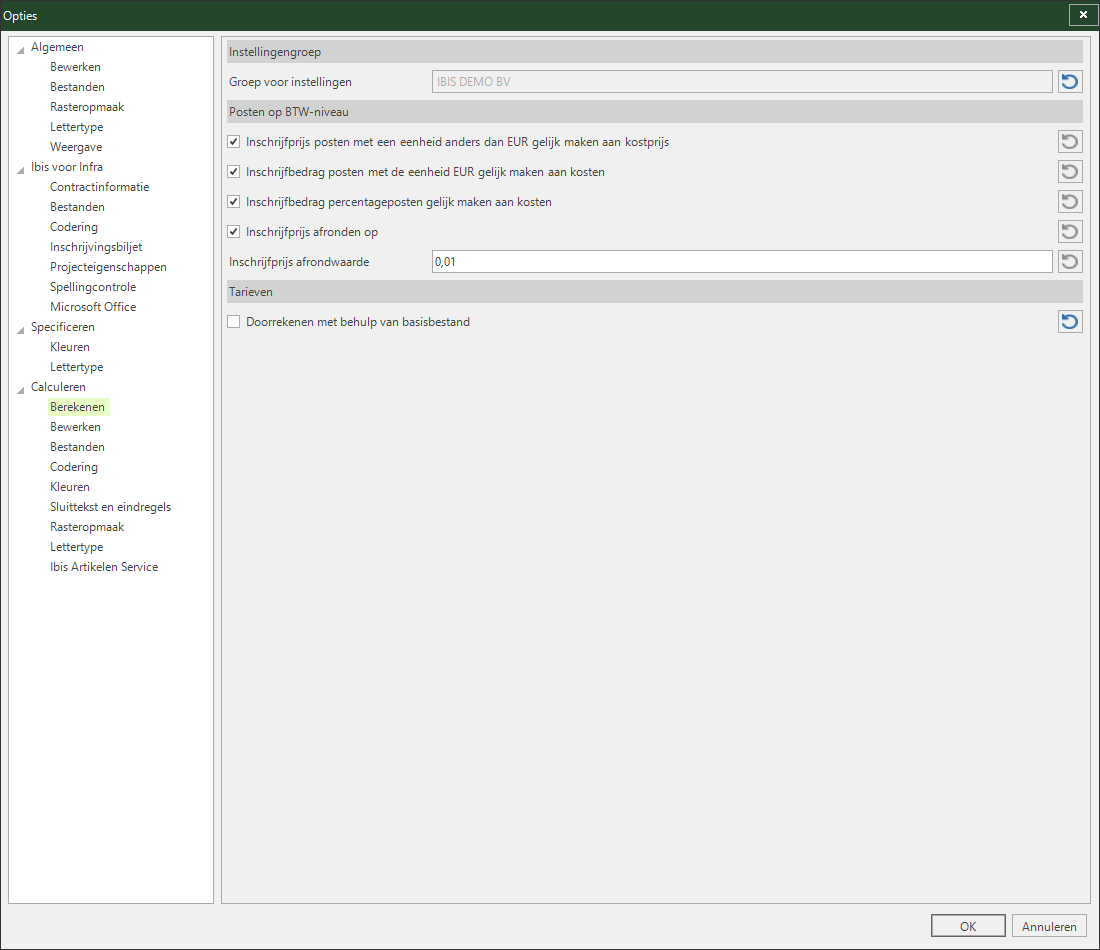1100x950 pixels.
Task: Reset the Groep voor instellingen field
Action: point(1070,81)
